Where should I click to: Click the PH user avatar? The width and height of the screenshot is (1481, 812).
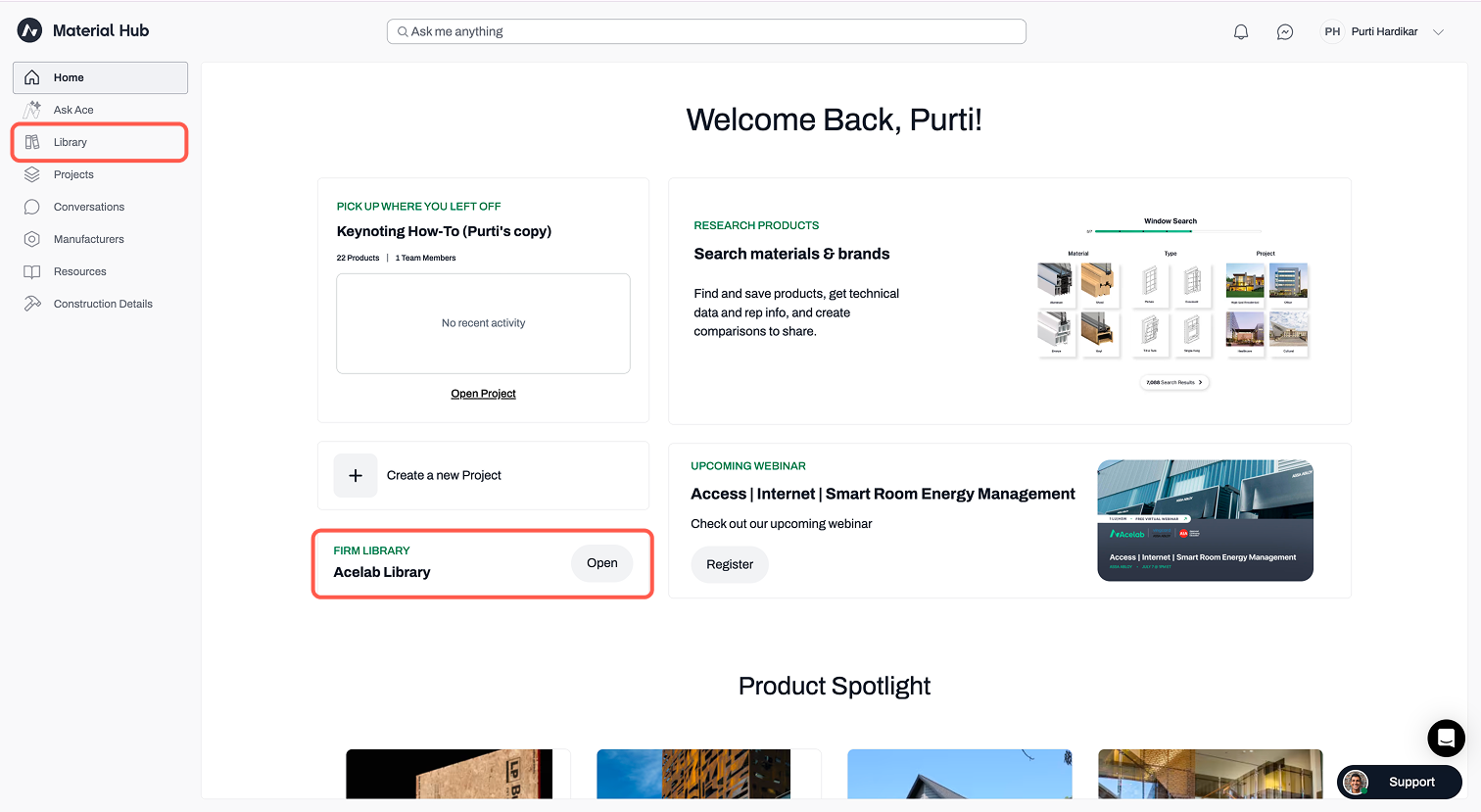(x=1332, y=31)
